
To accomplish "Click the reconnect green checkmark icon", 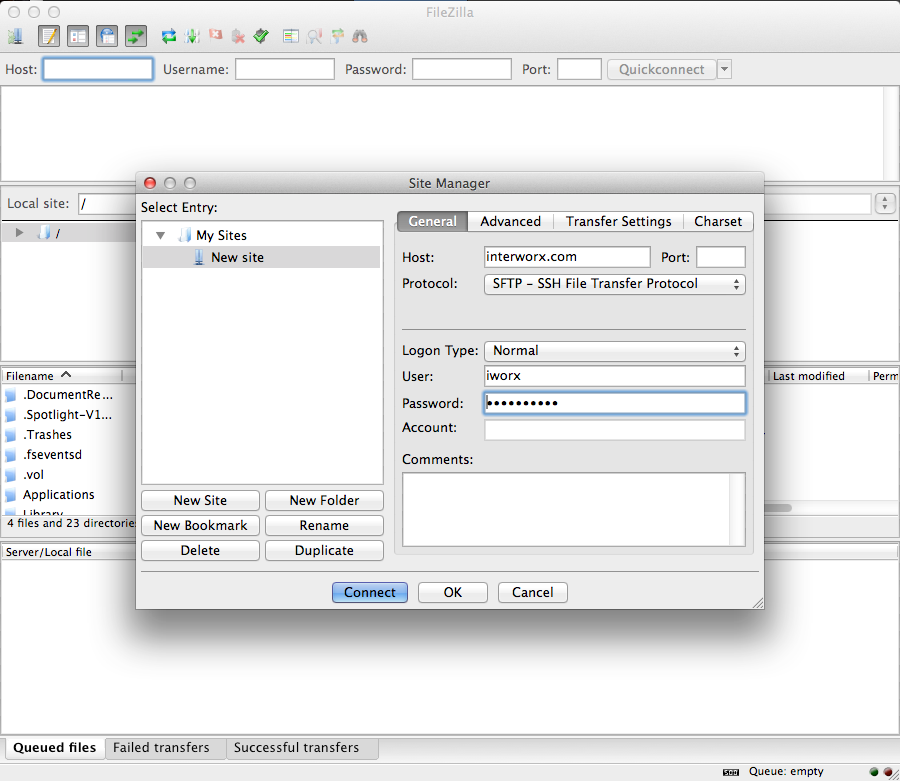I will pos(261,37).
